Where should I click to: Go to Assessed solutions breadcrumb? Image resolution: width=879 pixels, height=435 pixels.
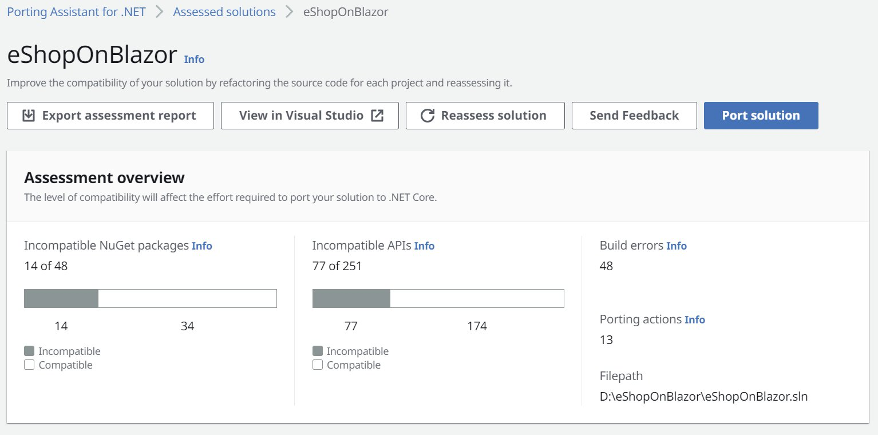coord(224,12)
